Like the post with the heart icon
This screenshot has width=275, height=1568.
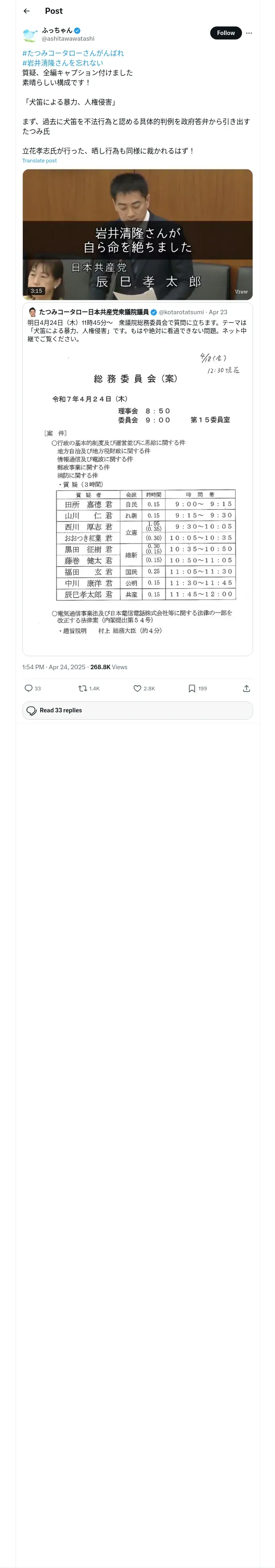[138, 688]
